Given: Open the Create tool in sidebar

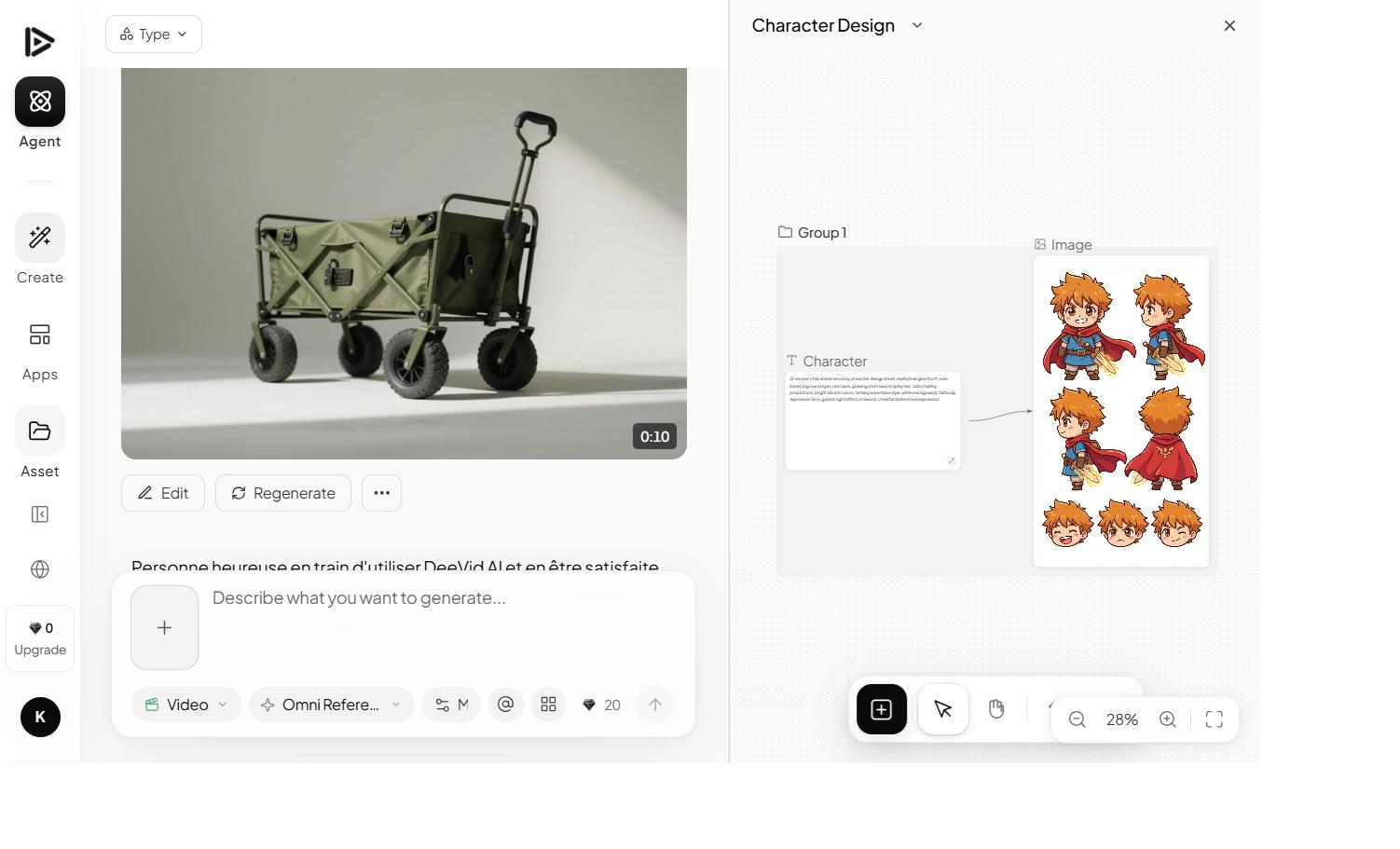Looking at the screenshot, I should click(39, 238).
